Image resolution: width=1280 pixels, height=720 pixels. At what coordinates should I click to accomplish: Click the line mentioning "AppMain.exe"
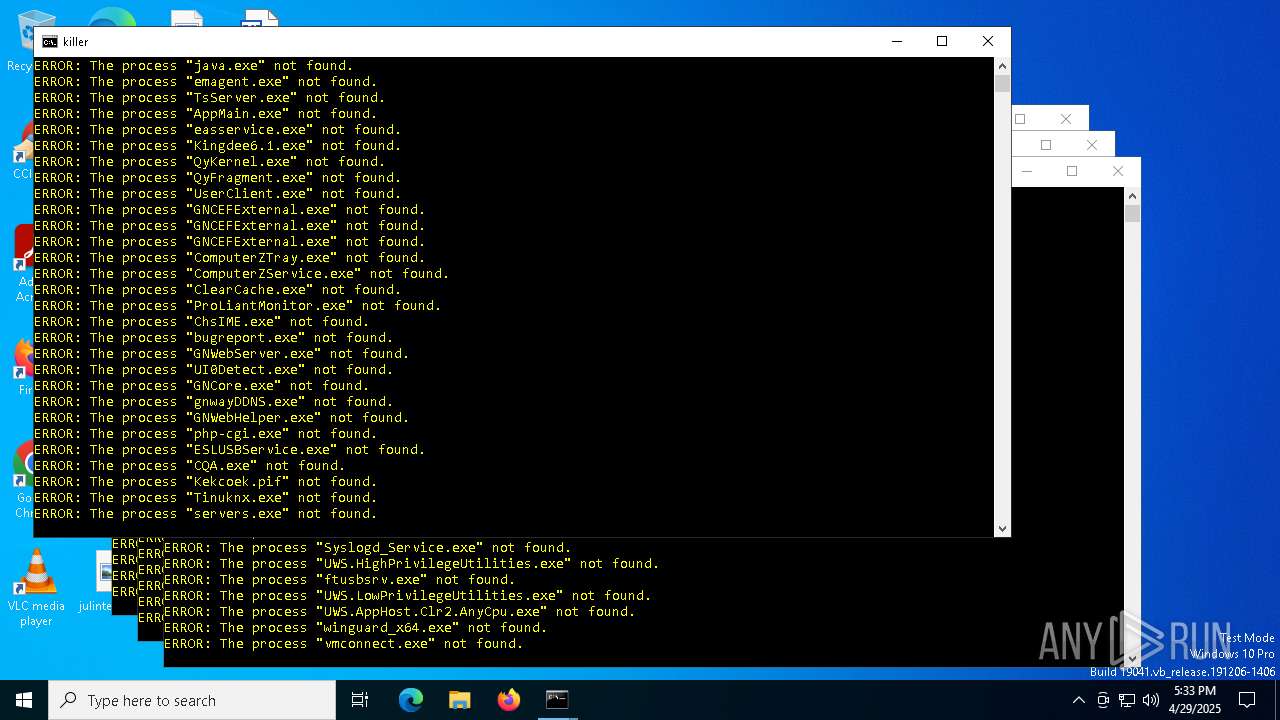coord(206,114)
